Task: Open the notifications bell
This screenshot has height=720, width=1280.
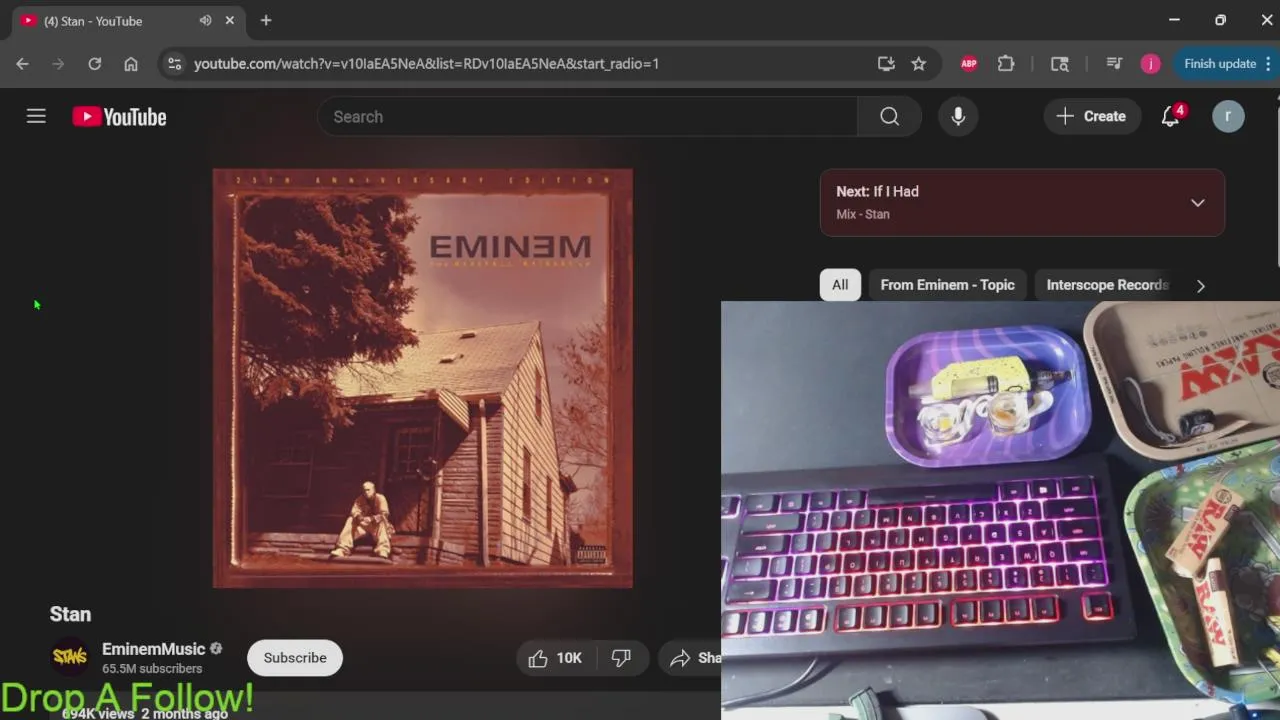Action: click(1171, 116)
